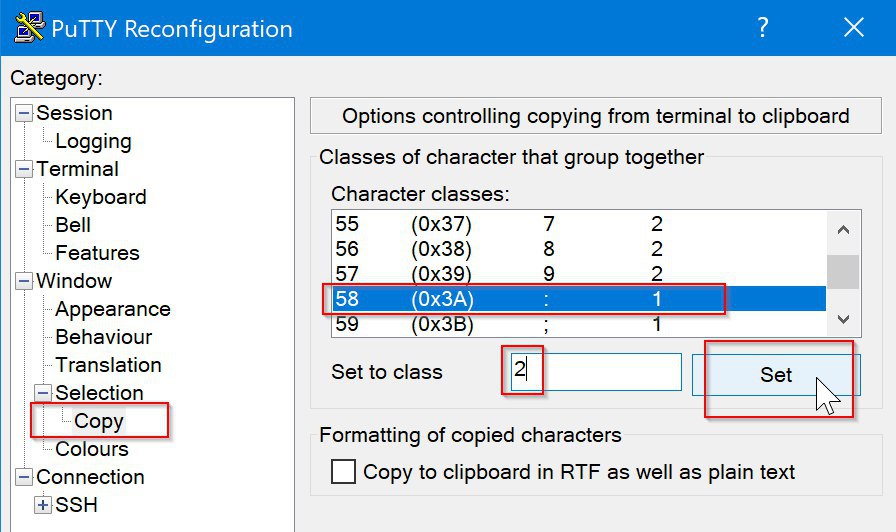Open the Features settings category
The image size is (896, 532).
97,253
